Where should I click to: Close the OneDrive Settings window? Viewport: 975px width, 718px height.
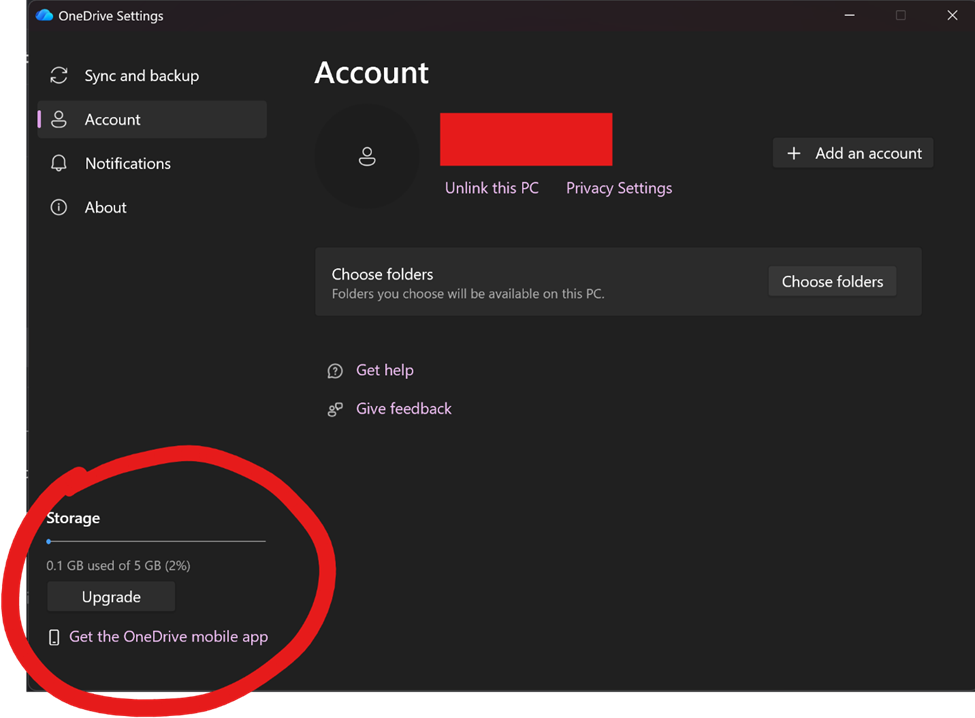click(x=952, y=16)
